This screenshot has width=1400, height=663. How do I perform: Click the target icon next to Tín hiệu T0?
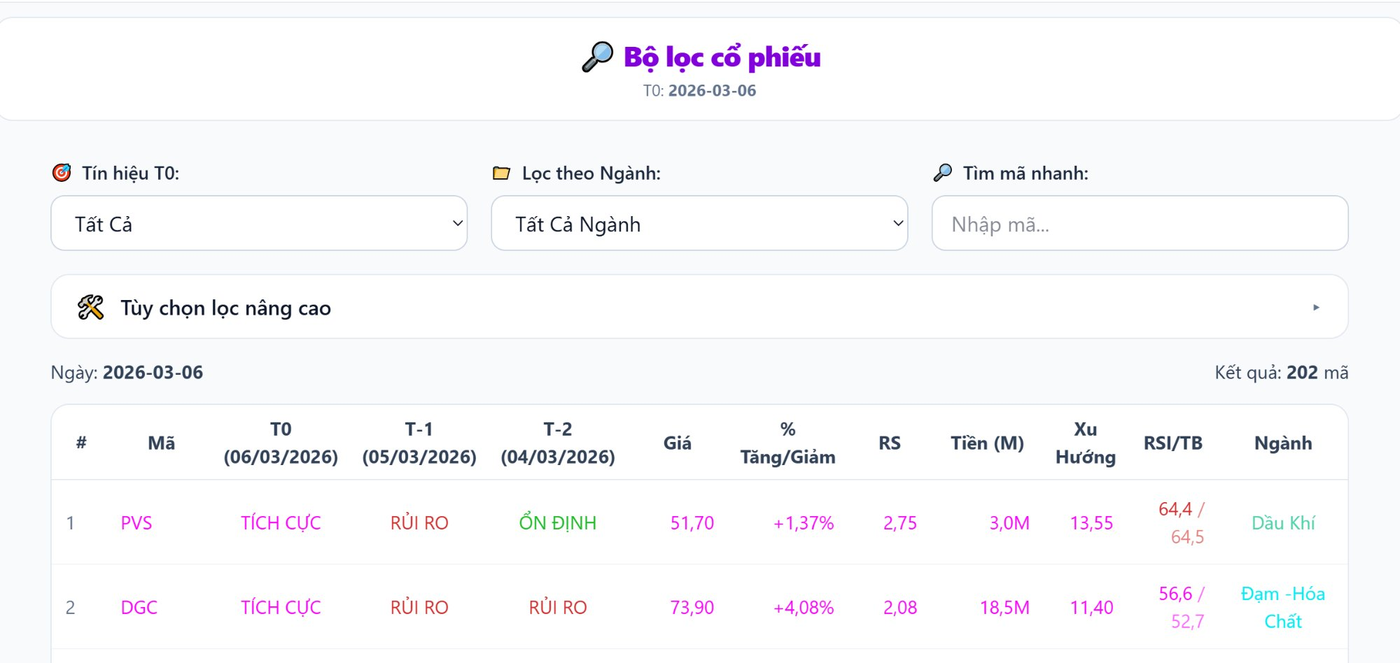[62, 173]
